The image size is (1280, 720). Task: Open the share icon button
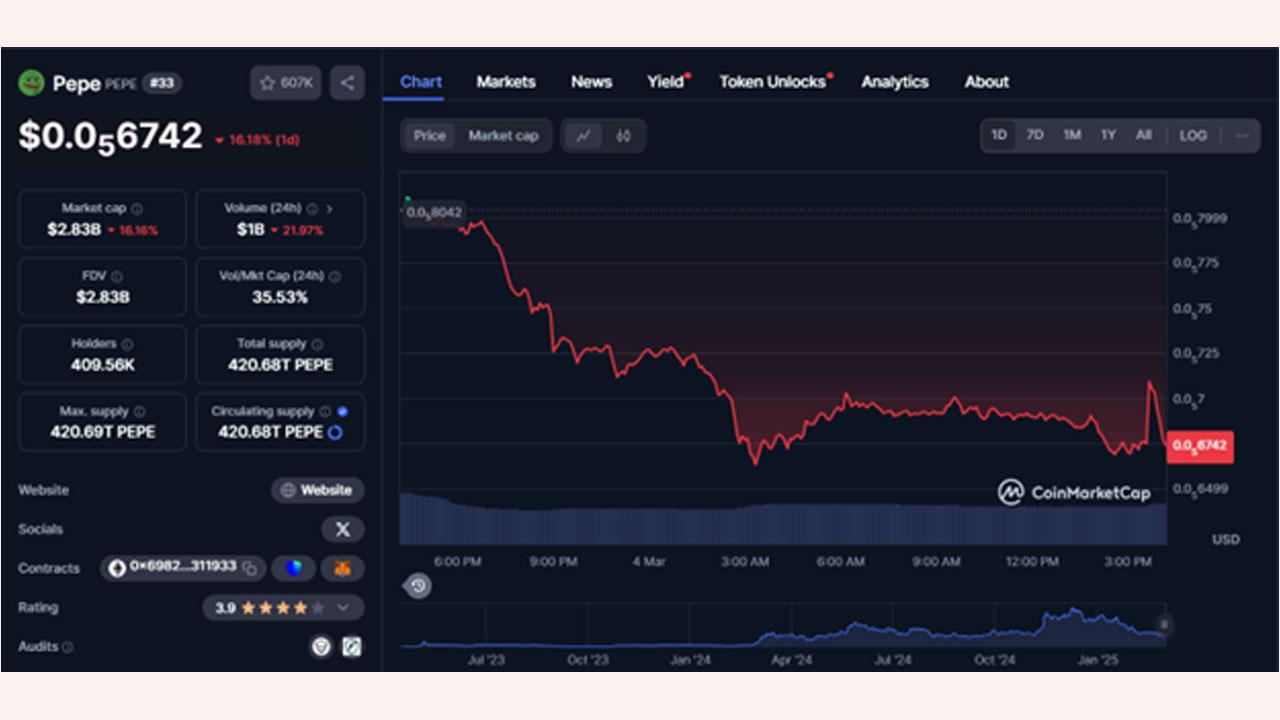(347, 83)
